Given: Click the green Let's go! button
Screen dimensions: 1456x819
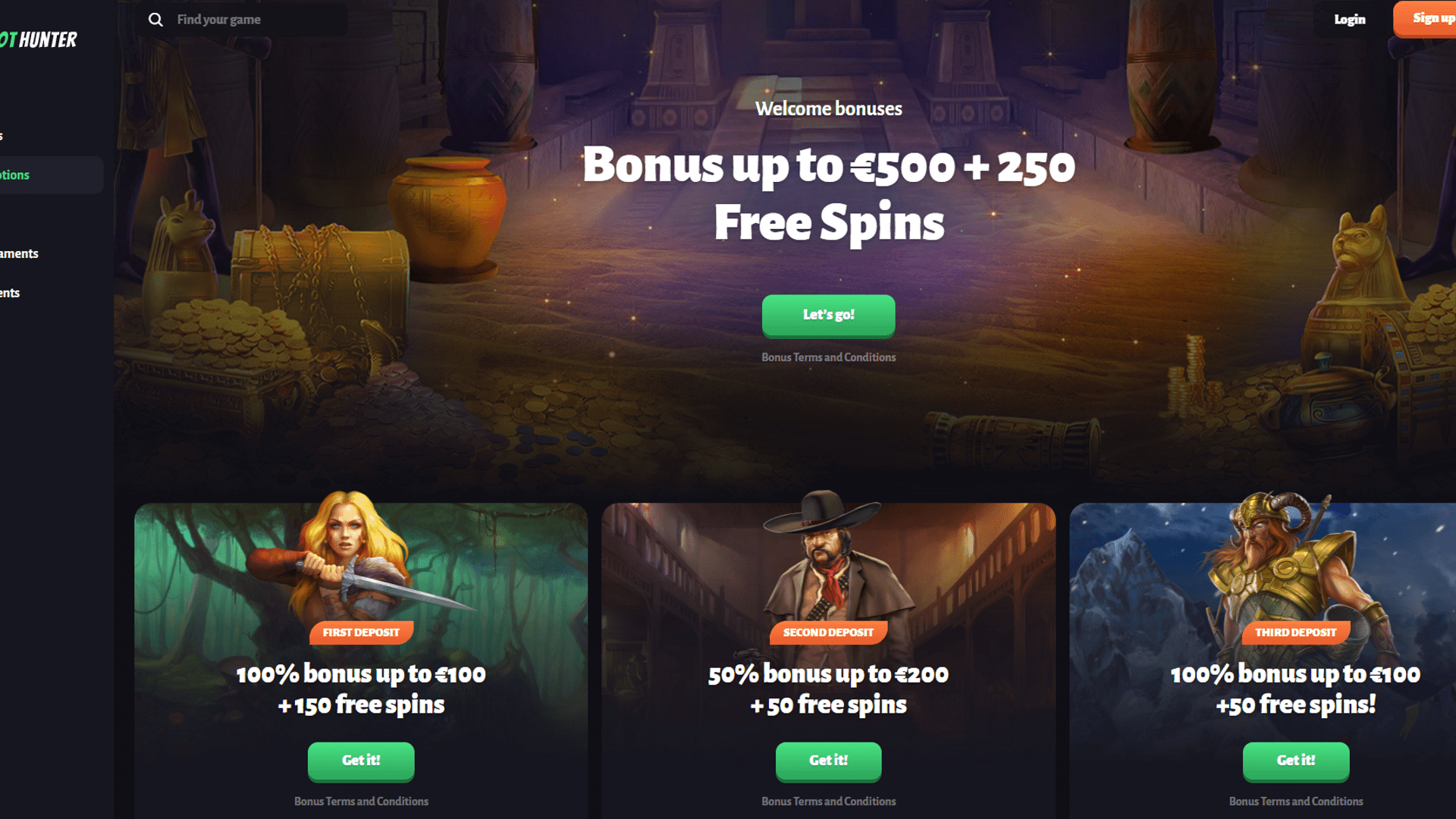Looking at the screenshot, I should pos(828,315).
